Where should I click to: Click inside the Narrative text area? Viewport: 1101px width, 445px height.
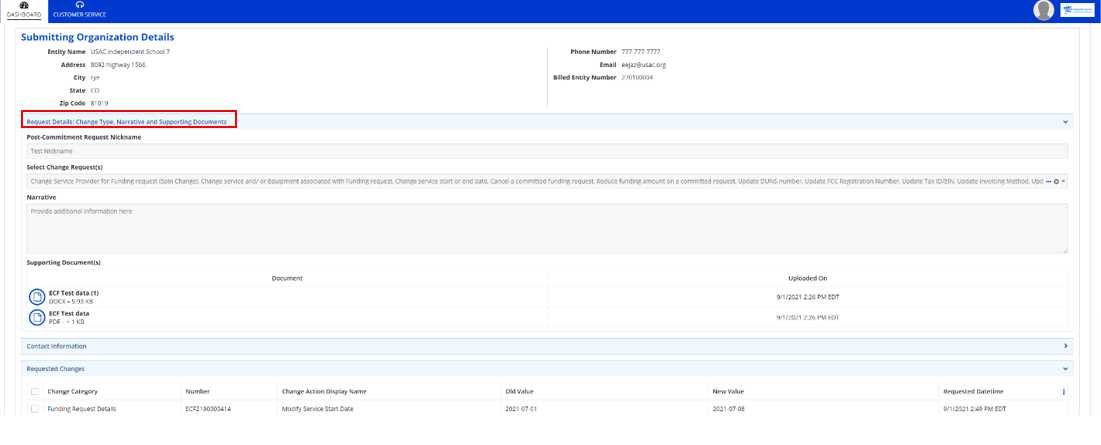[x=547, y=229]
